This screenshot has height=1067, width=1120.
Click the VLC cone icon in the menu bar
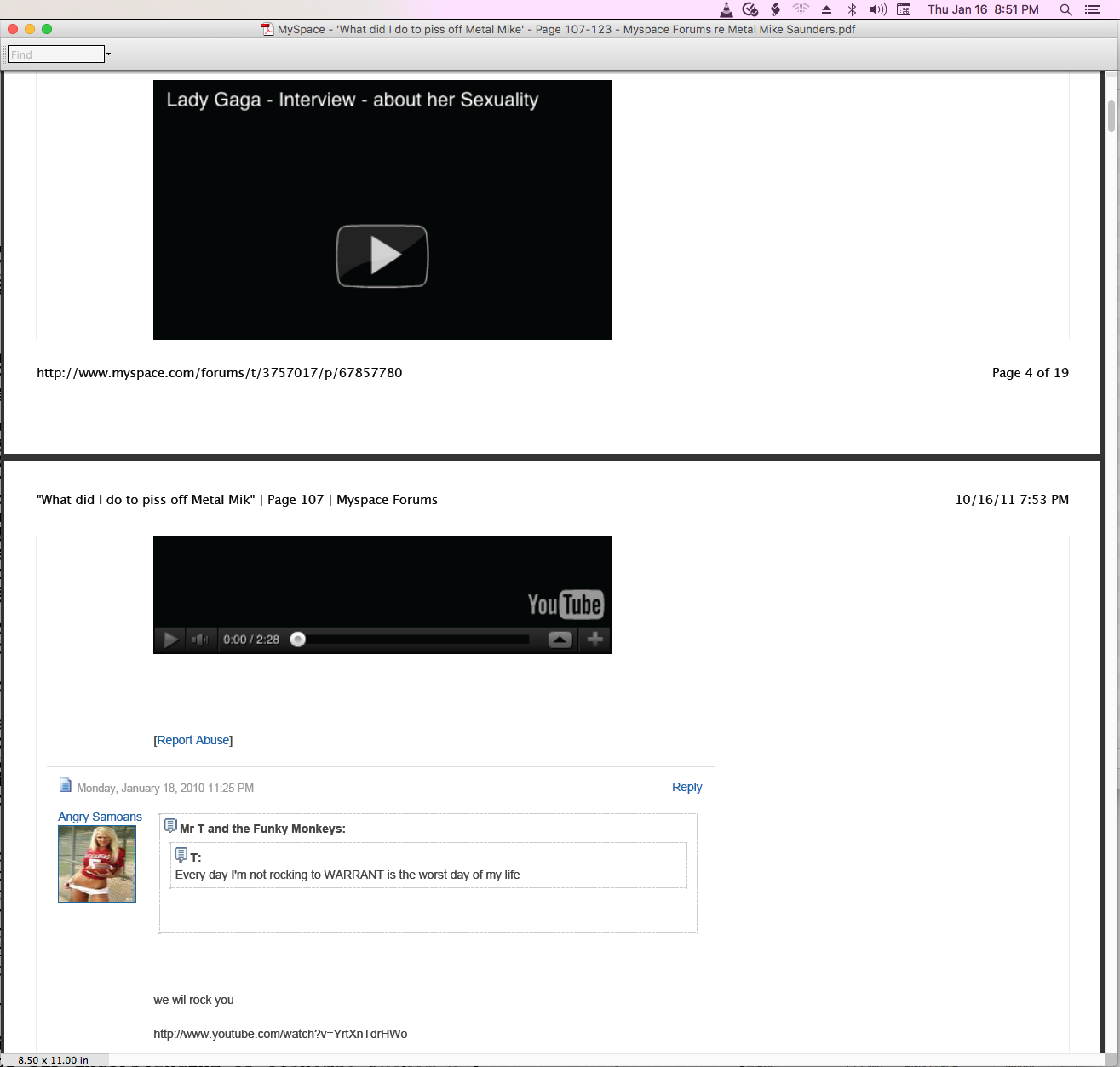(725, 9)
